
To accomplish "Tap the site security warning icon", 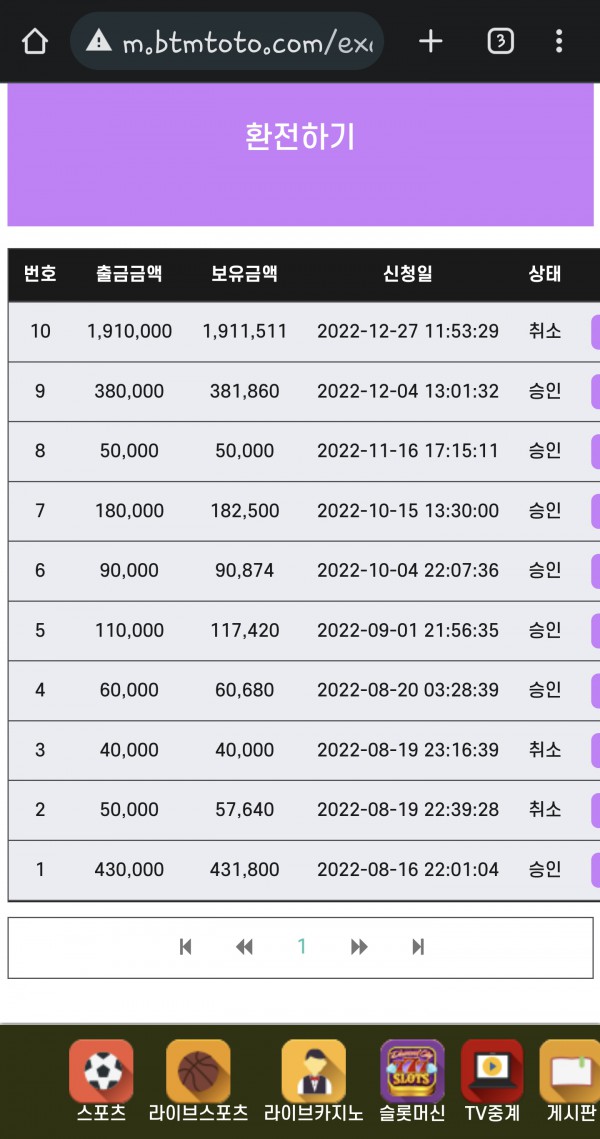I will [x=98, y=41].
